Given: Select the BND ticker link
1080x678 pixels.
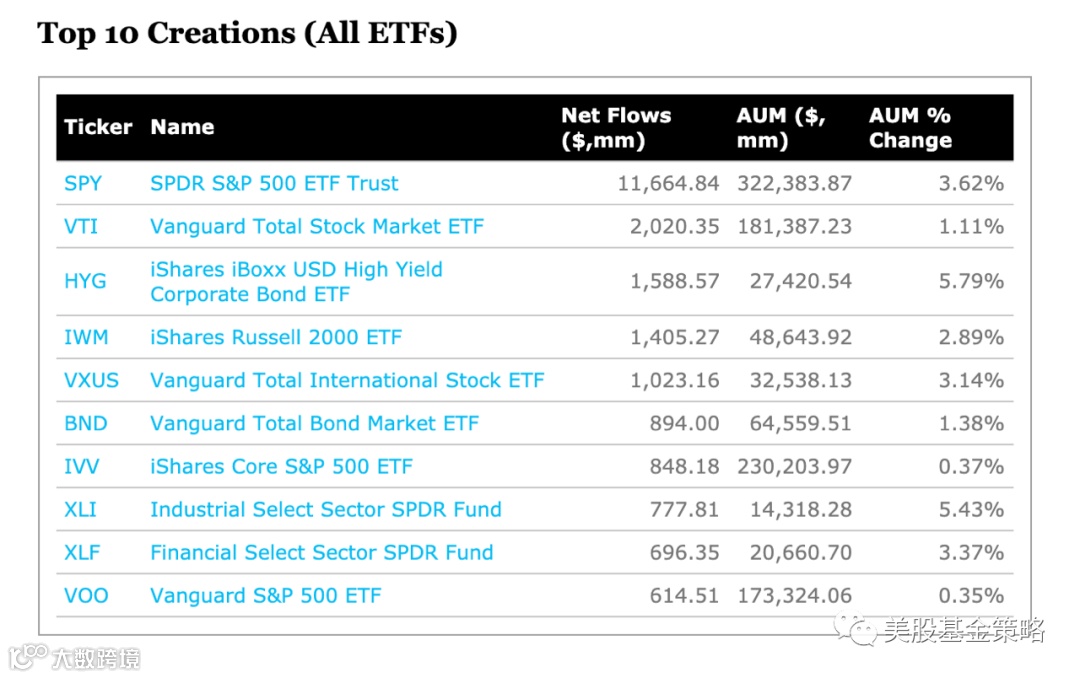Looking at the screenshot, I should pos(85,424).
